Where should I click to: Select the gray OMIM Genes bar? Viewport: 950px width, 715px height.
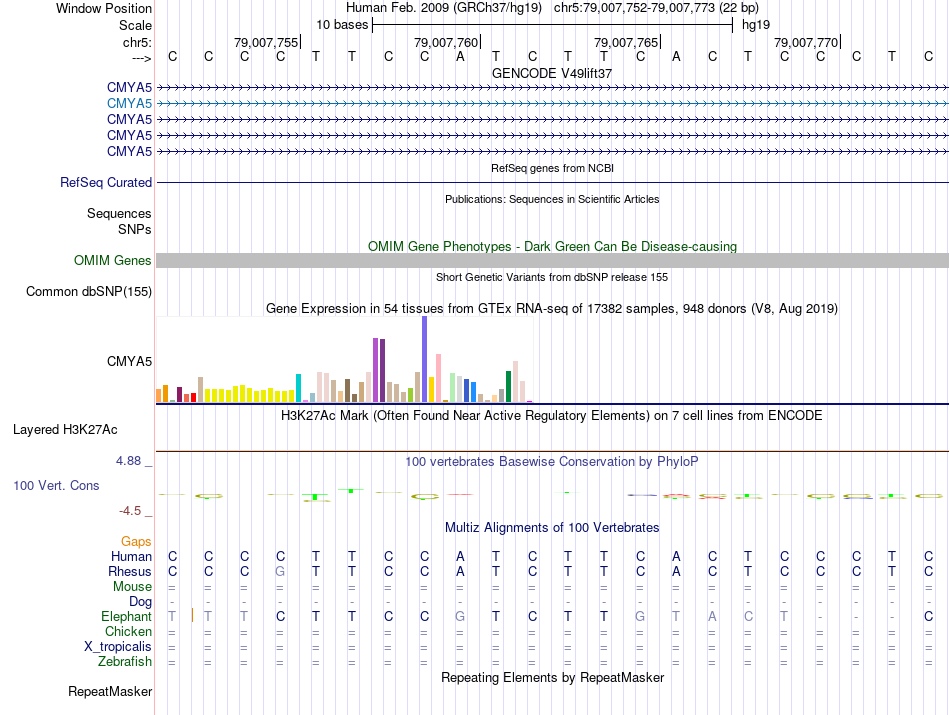pyautogui.click(x=552, y=261)
